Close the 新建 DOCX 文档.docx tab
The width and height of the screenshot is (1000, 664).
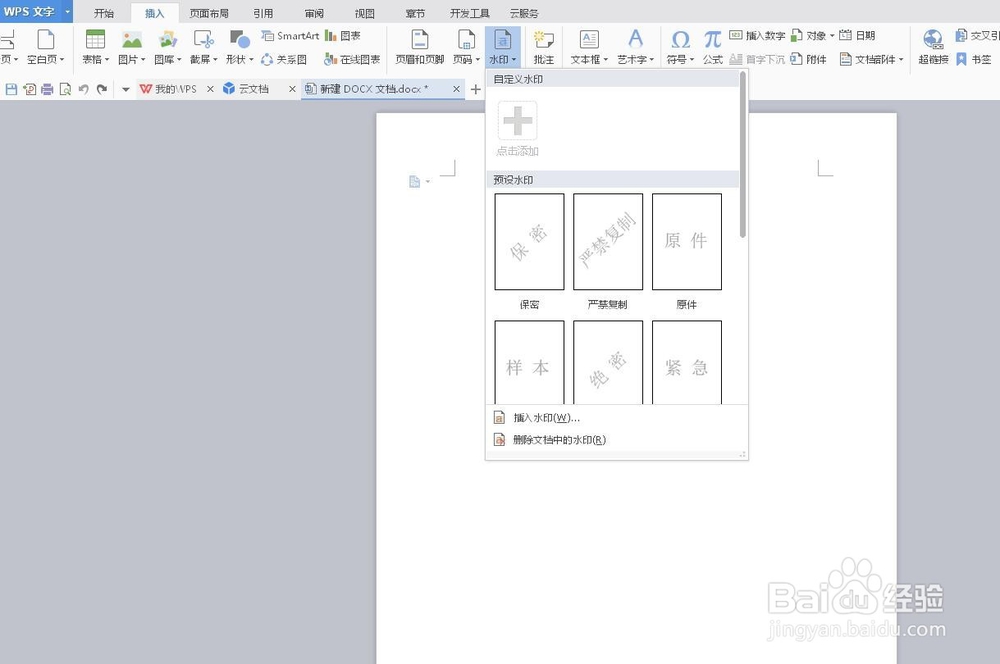(x=456, y=89)
